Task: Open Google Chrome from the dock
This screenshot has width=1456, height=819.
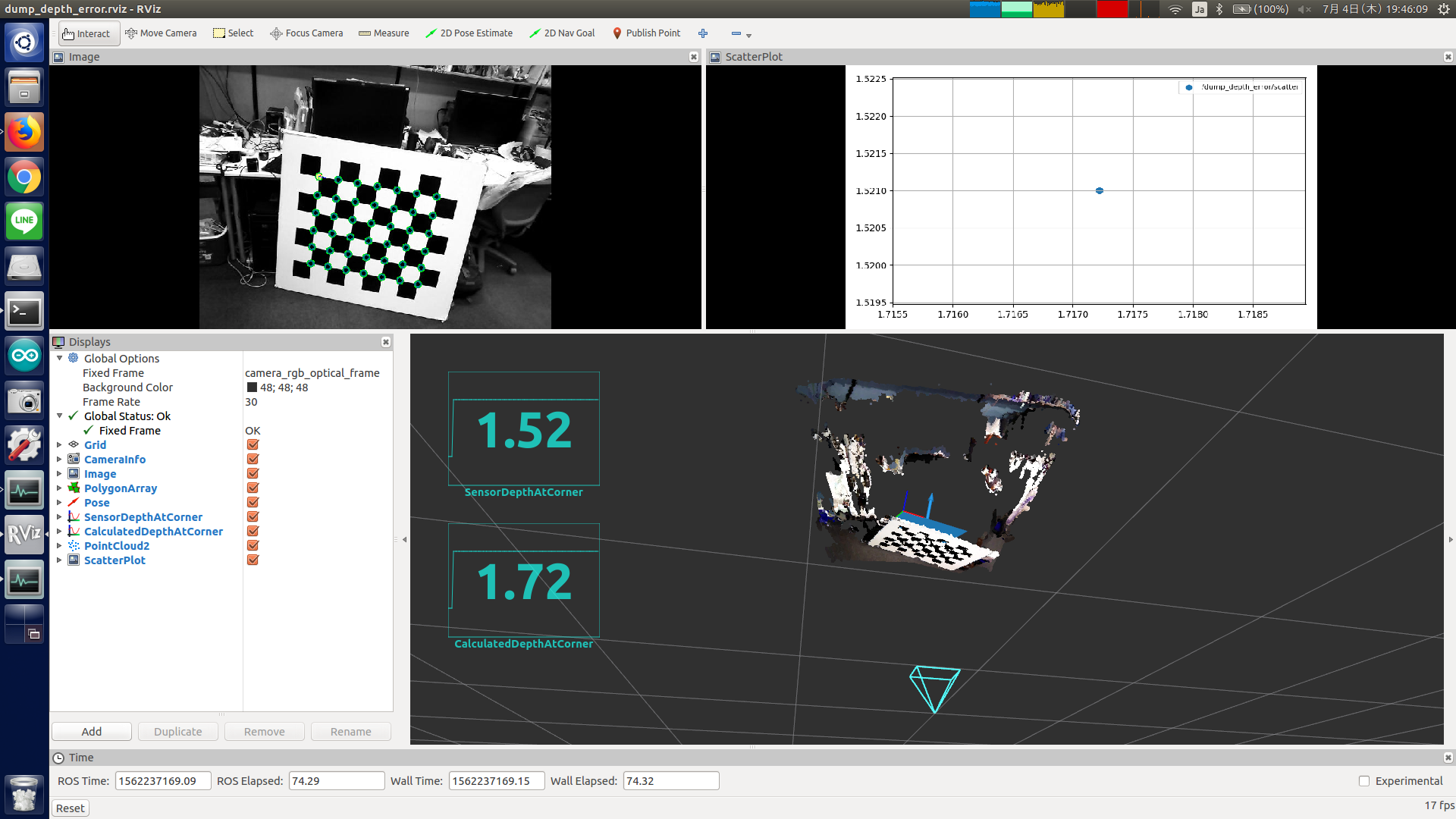Action: (24, 177)
